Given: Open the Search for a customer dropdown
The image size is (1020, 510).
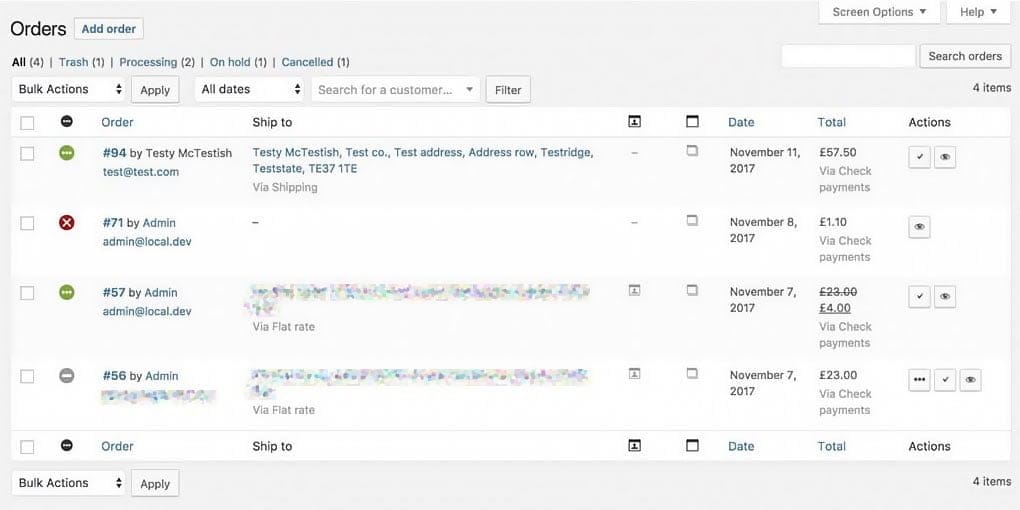Looking at the screenshot, I should pos(396,89).
